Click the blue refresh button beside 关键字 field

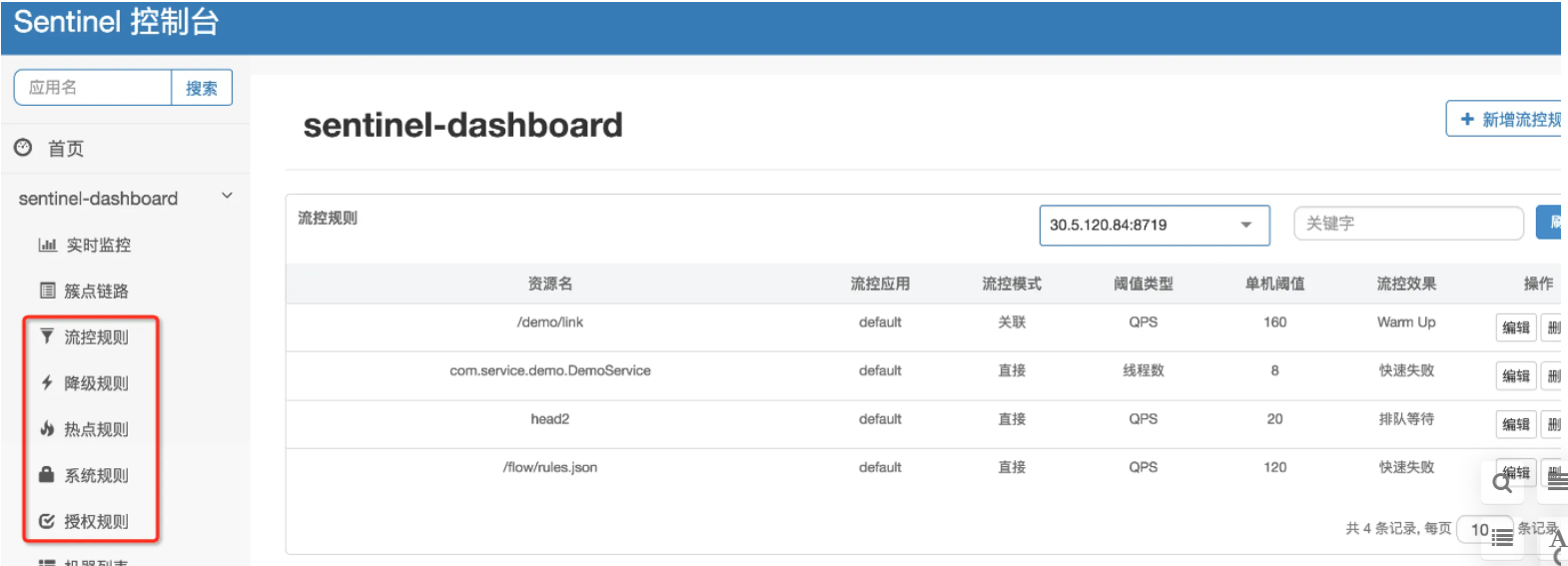[x=1549, y=223]
